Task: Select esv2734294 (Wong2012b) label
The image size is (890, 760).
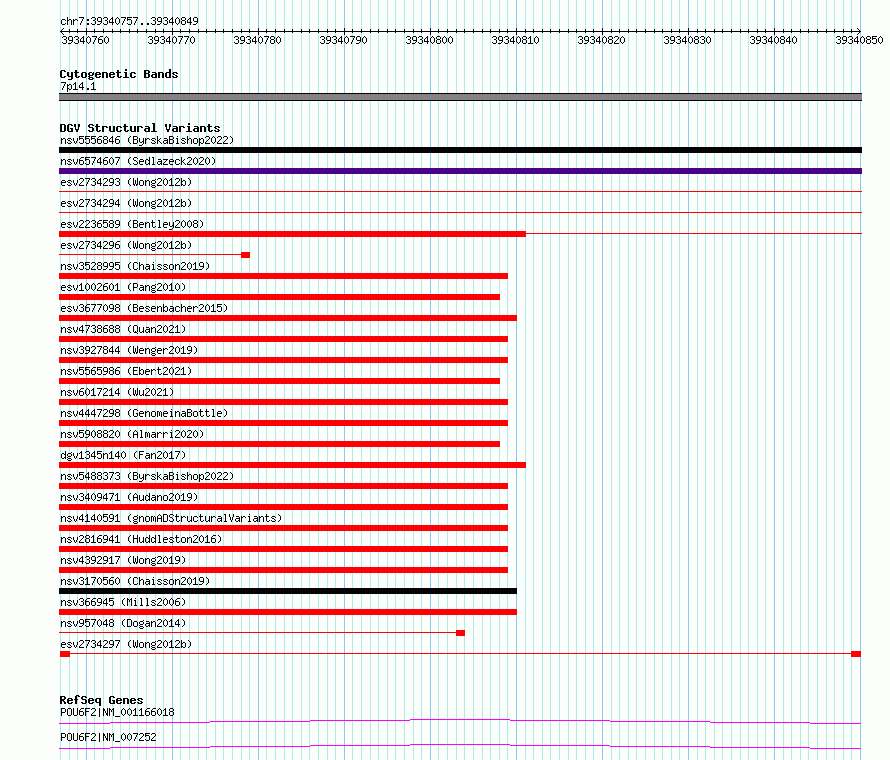Action: tap(126, 203)
